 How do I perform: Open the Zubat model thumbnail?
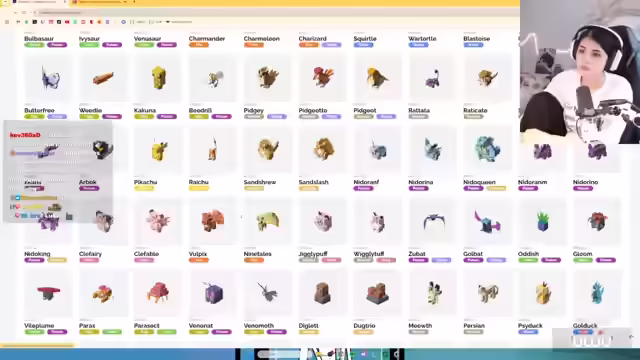tap(432, 221)
